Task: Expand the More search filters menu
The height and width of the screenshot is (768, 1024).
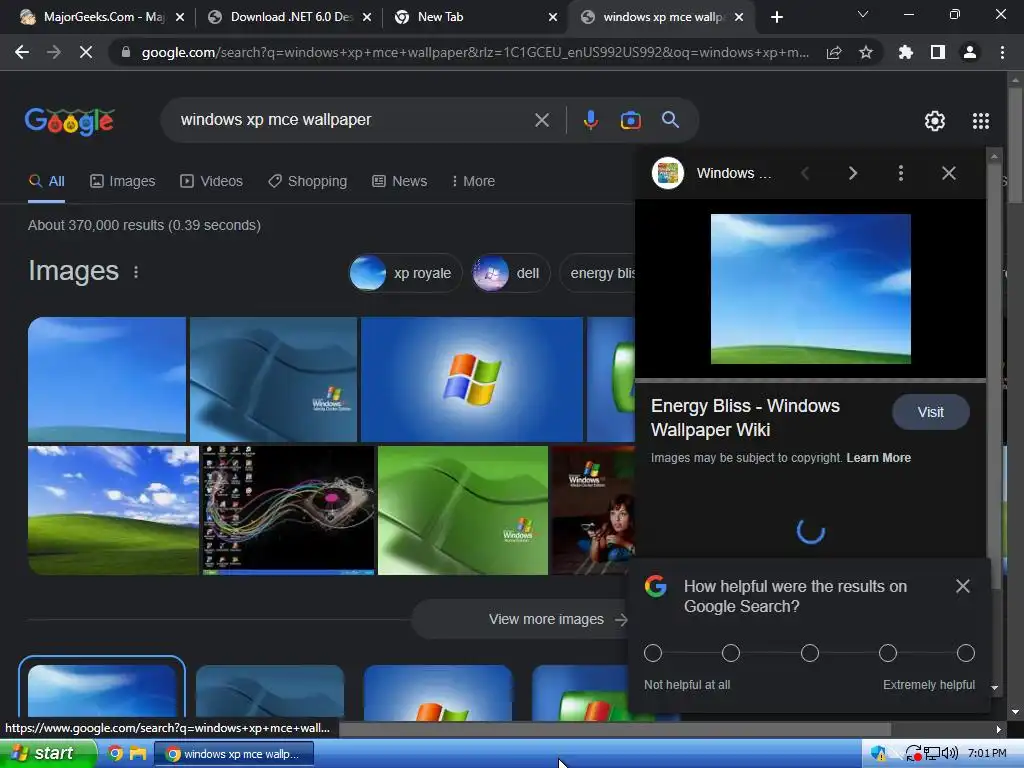Action: coord(473,181)
